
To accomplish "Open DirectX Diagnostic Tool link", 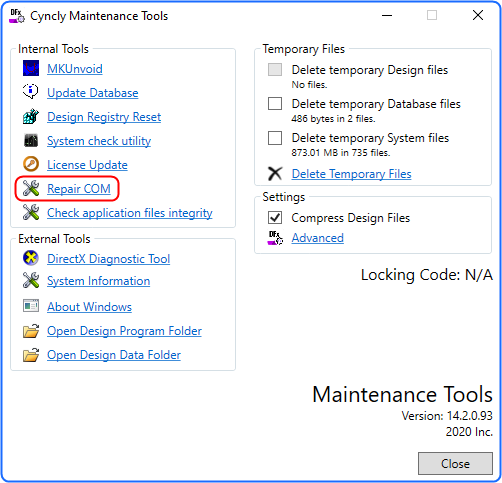I will [109, 259].
